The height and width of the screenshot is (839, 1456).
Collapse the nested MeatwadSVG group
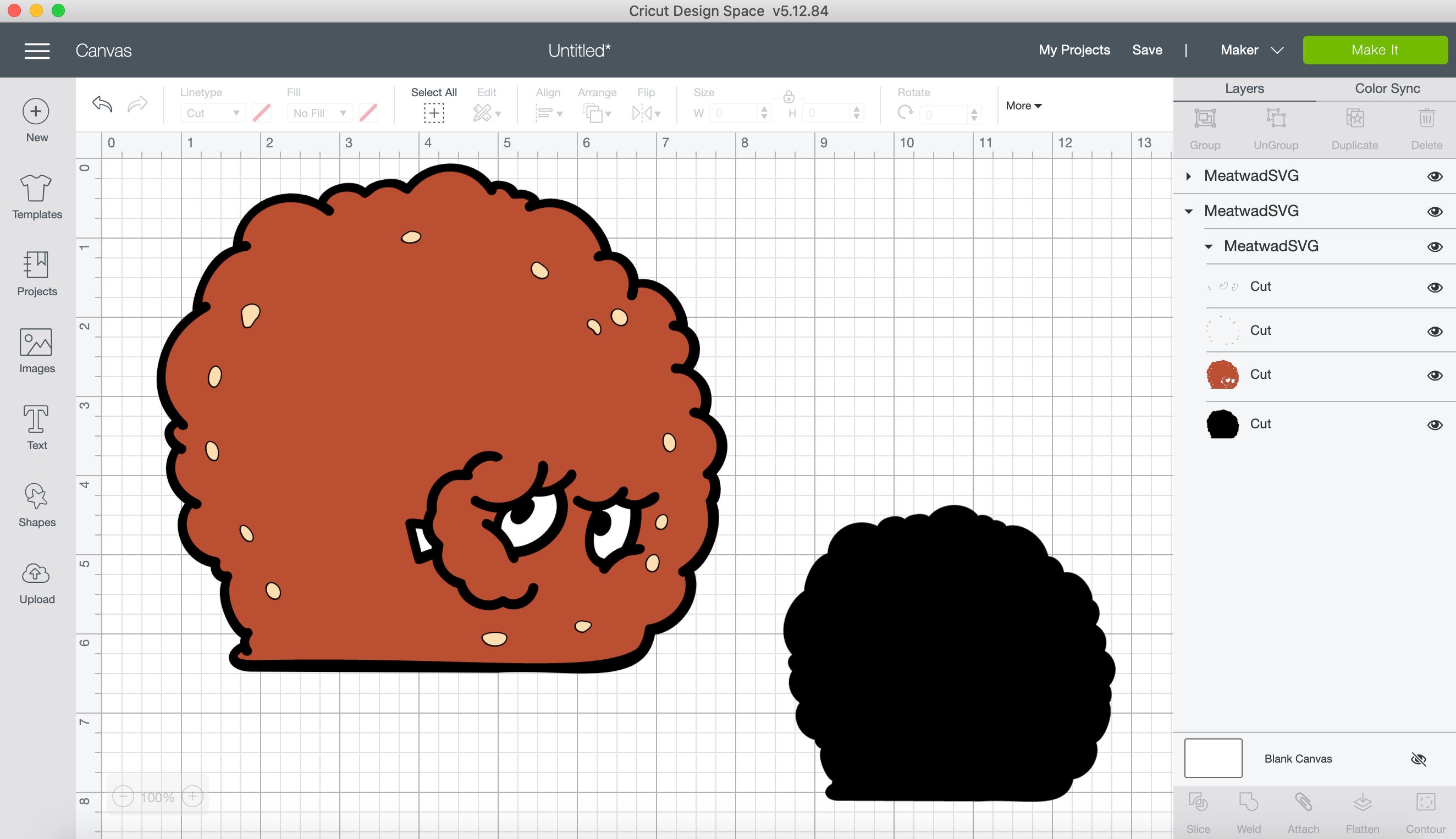coord(1208,246)
